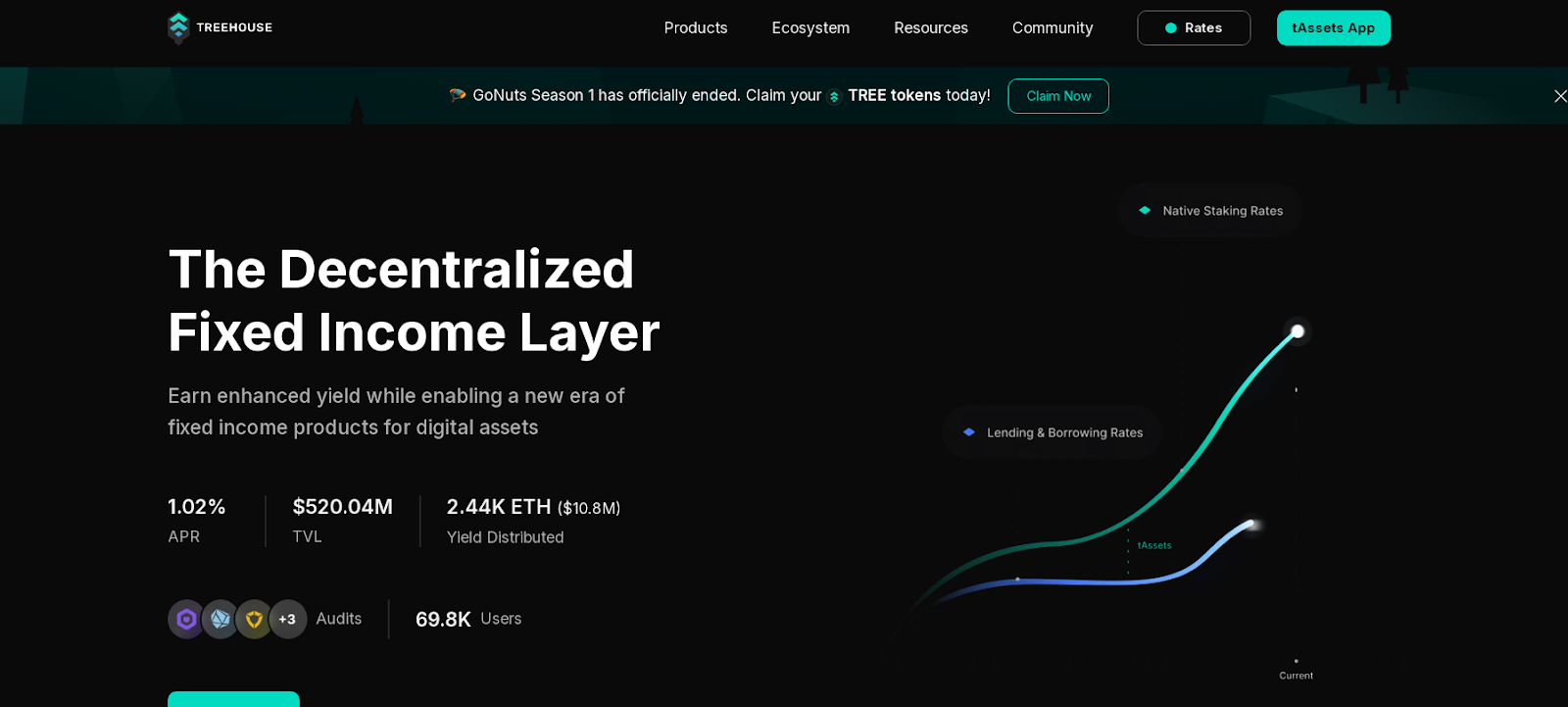Image resolution: width=1568 pixels, height=707 pixels.
Task: Click the blue gem audit icon
Action: (220, 619)
